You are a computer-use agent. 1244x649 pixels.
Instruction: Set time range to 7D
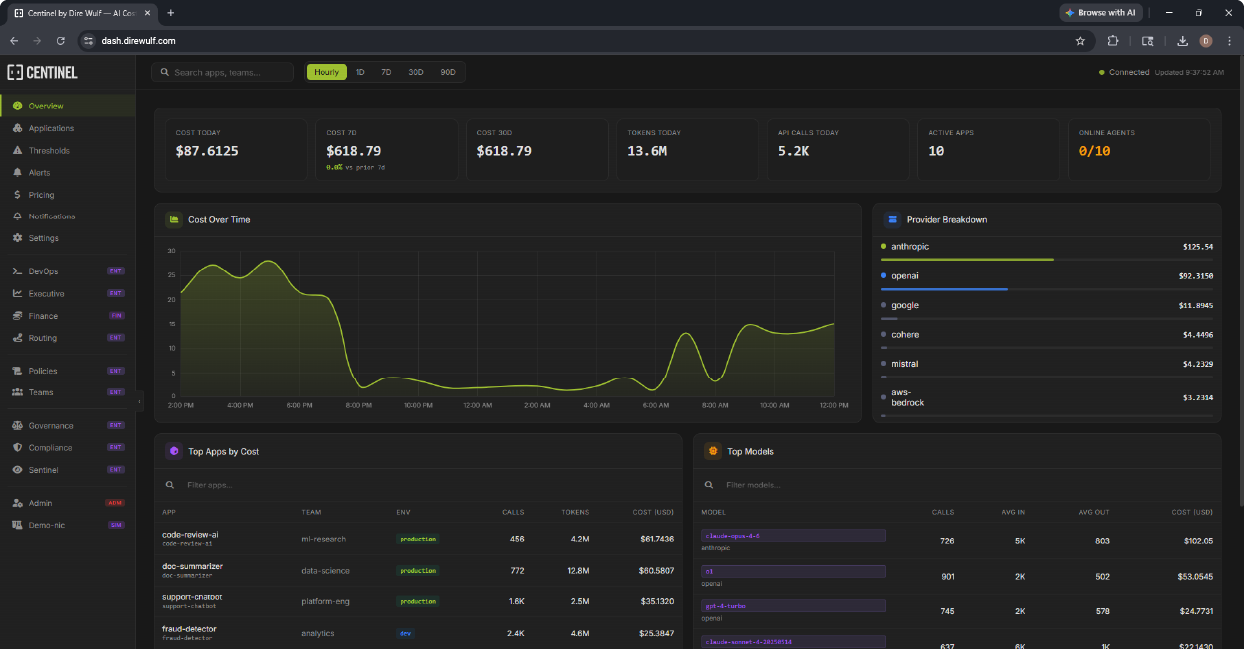(386, 72)
